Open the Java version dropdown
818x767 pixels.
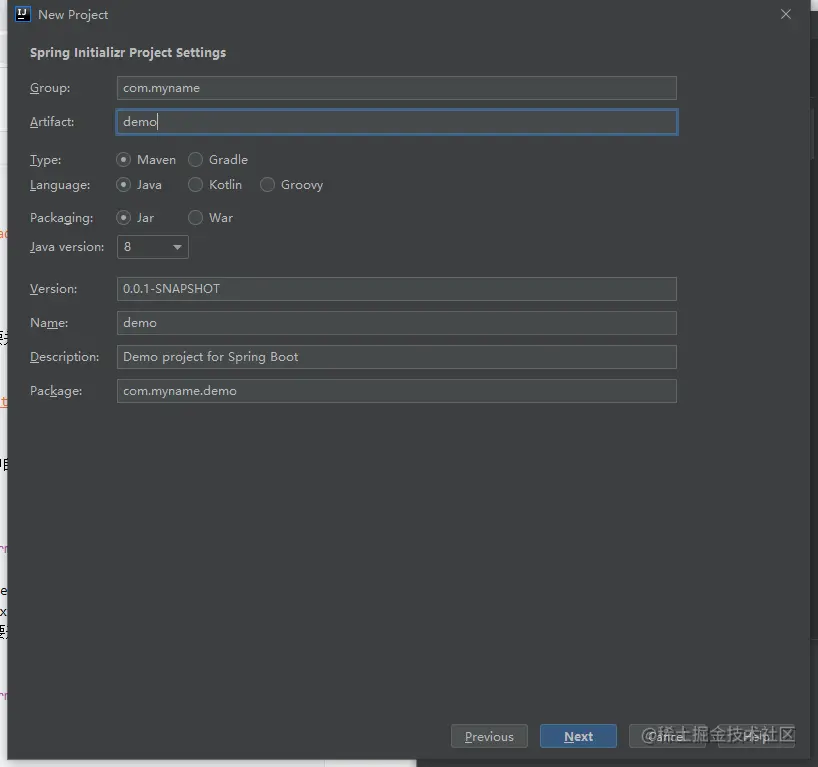click(153, 247)
